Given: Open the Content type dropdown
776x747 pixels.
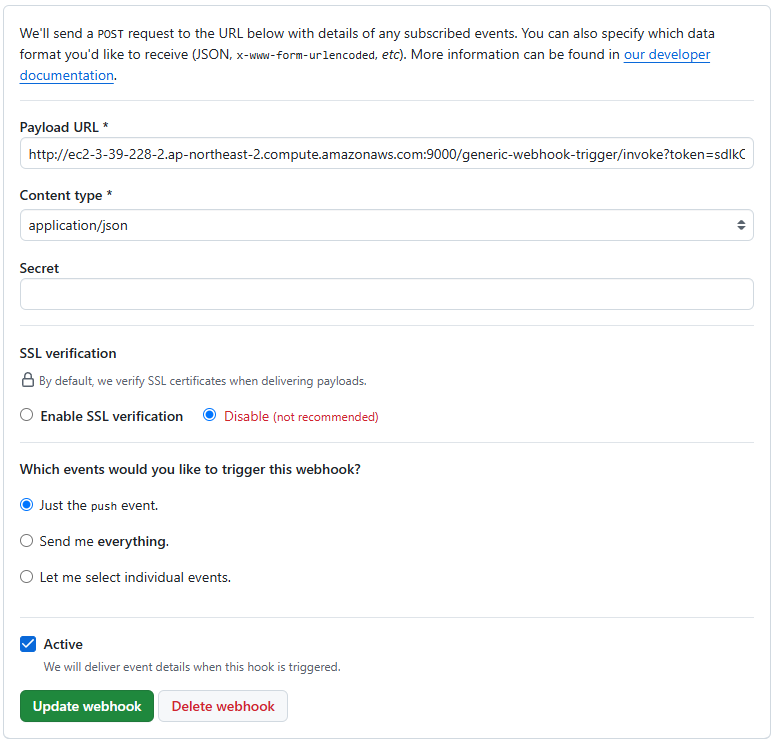Looking at the screenshot, I should [x=386, y=225].
